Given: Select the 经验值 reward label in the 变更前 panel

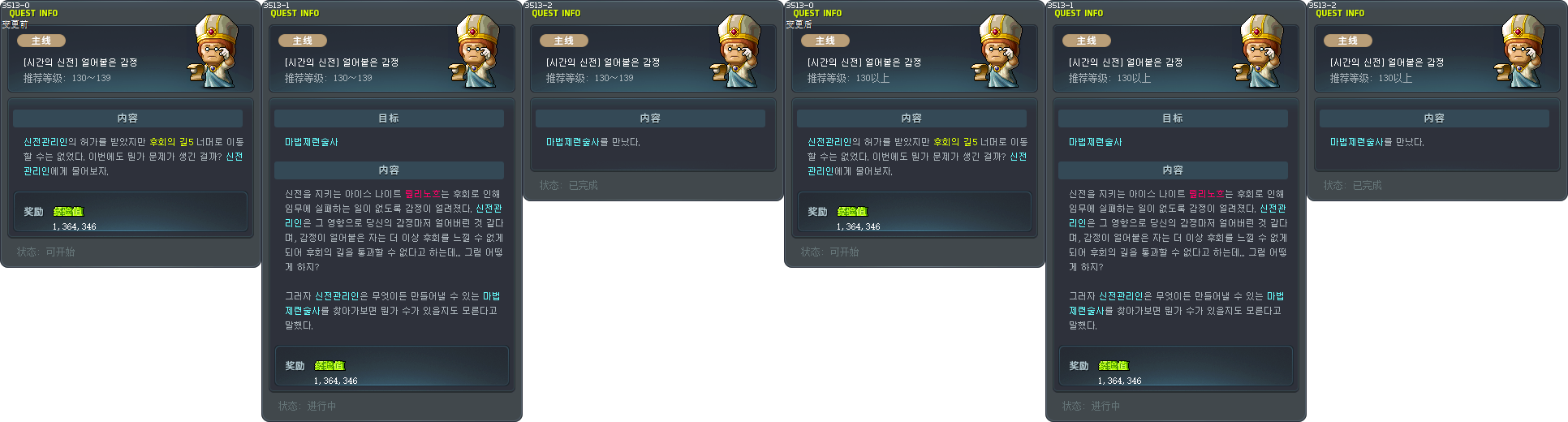Looking at the screenshot, I should click(x=68, y=211).
